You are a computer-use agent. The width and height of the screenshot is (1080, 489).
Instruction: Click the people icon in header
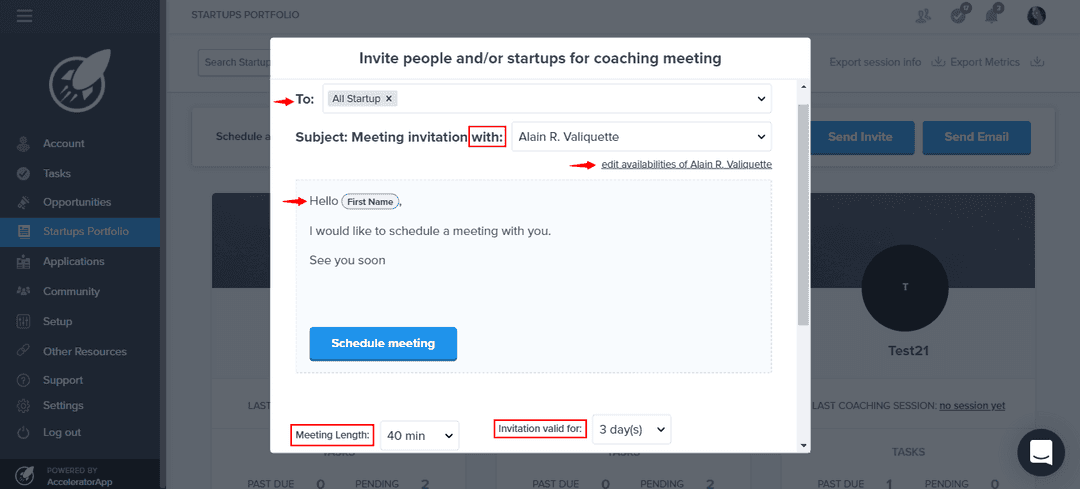pyautogui.click(x=923, y=15)
